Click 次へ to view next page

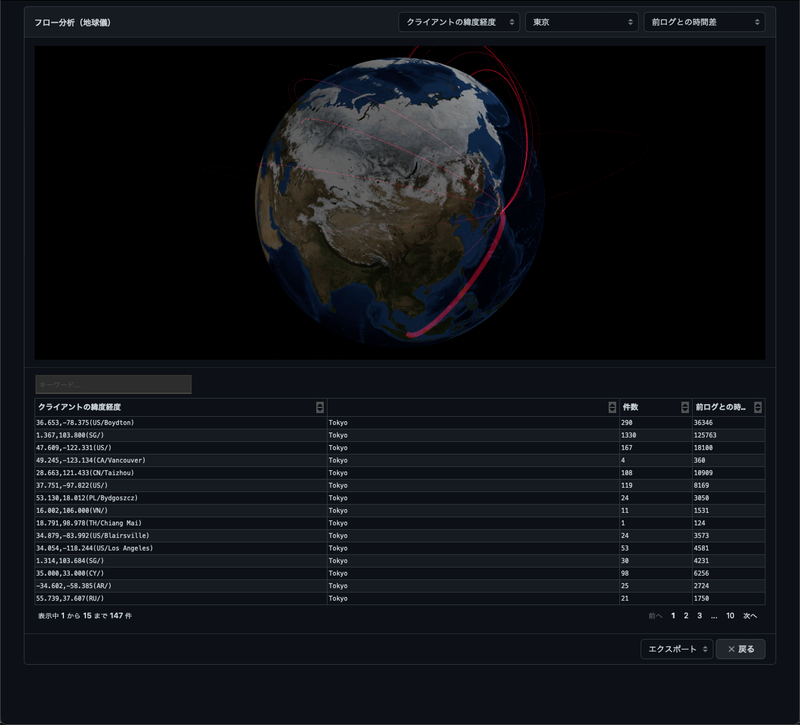pos(750,616)
